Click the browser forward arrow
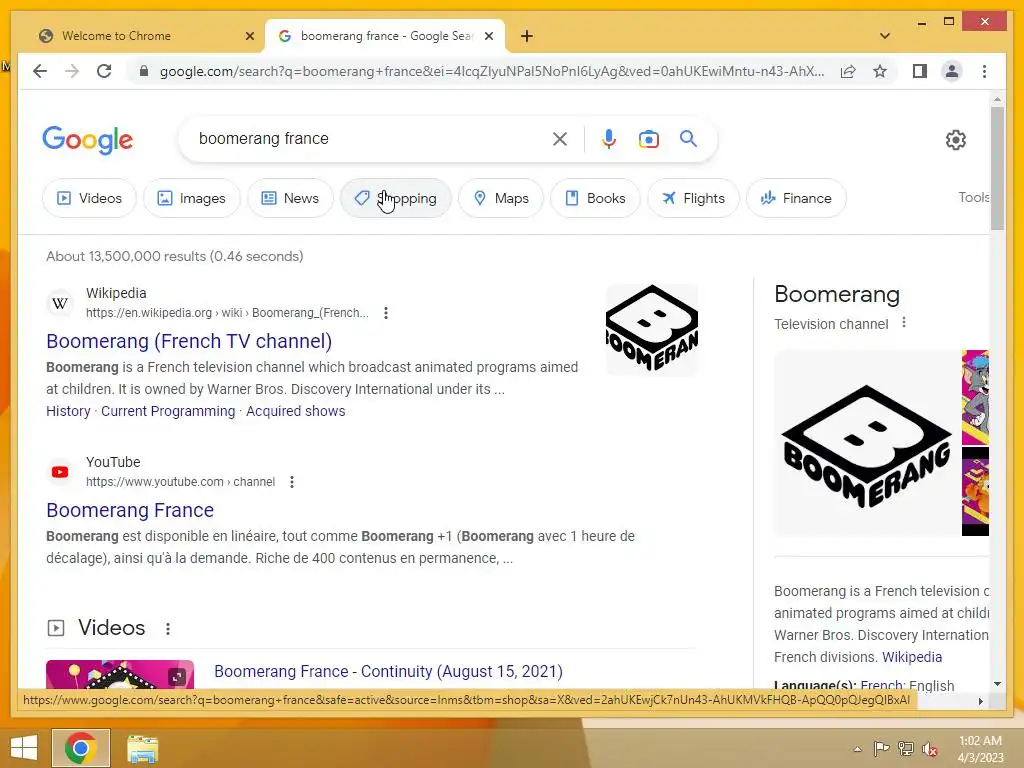The width and height of the screenshot is (1024, 768). [72, 71]
